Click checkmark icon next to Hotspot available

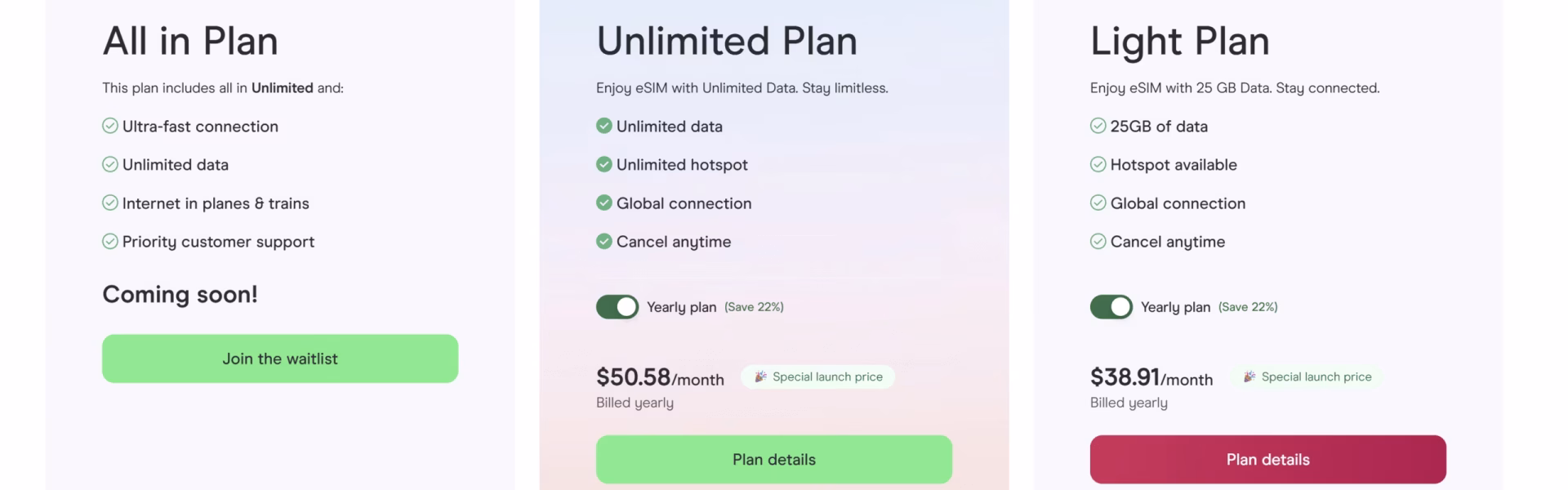[1098, 164]
